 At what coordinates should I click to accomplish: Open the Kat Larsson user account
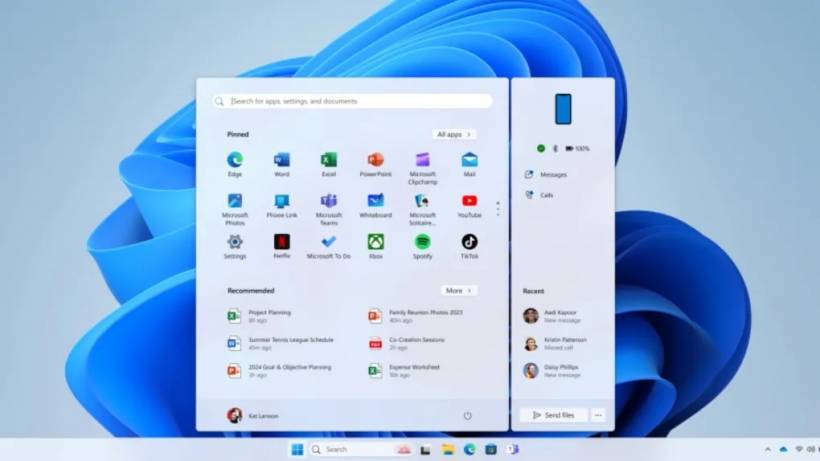click(253, 416)
